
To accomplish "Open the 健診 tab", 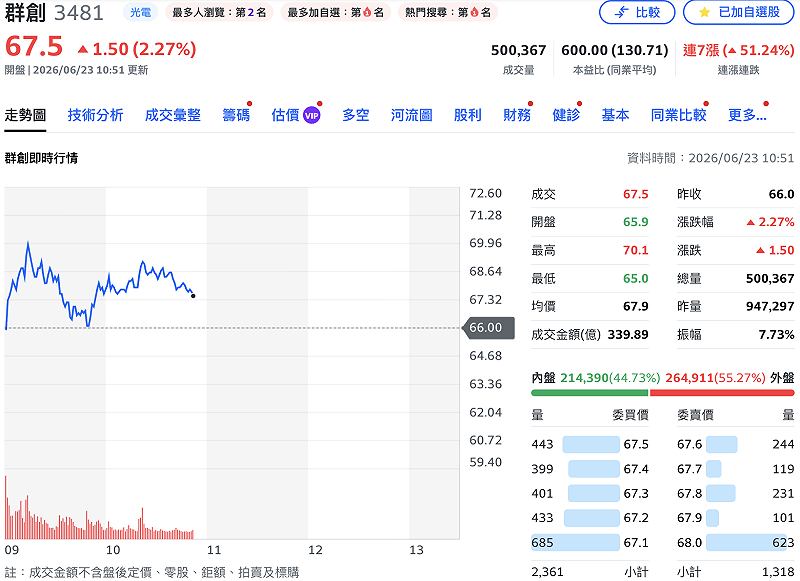I will pos(566,115).
